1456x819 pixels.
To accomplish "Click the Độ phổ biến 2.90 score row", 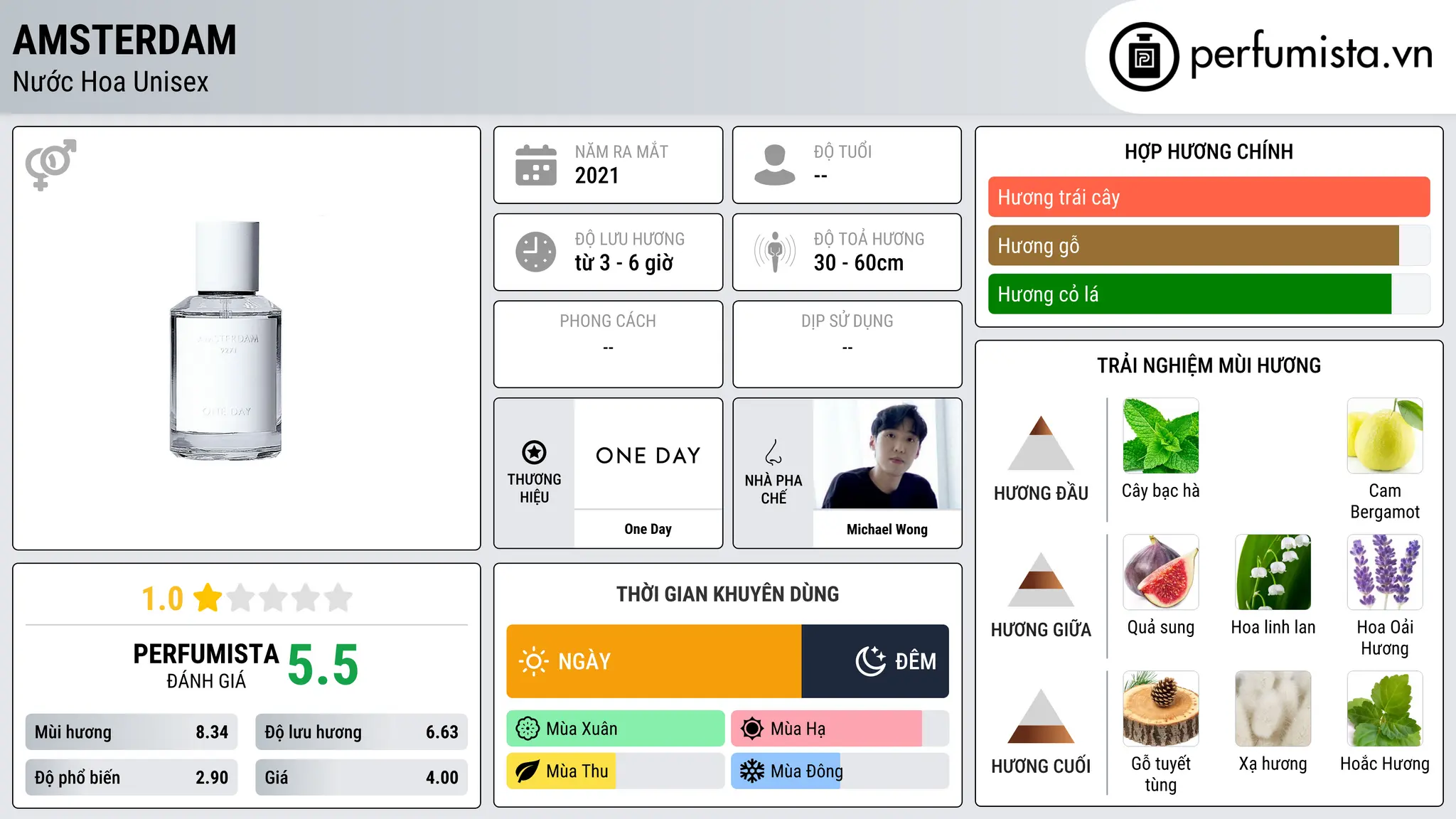I will [132, 777].
